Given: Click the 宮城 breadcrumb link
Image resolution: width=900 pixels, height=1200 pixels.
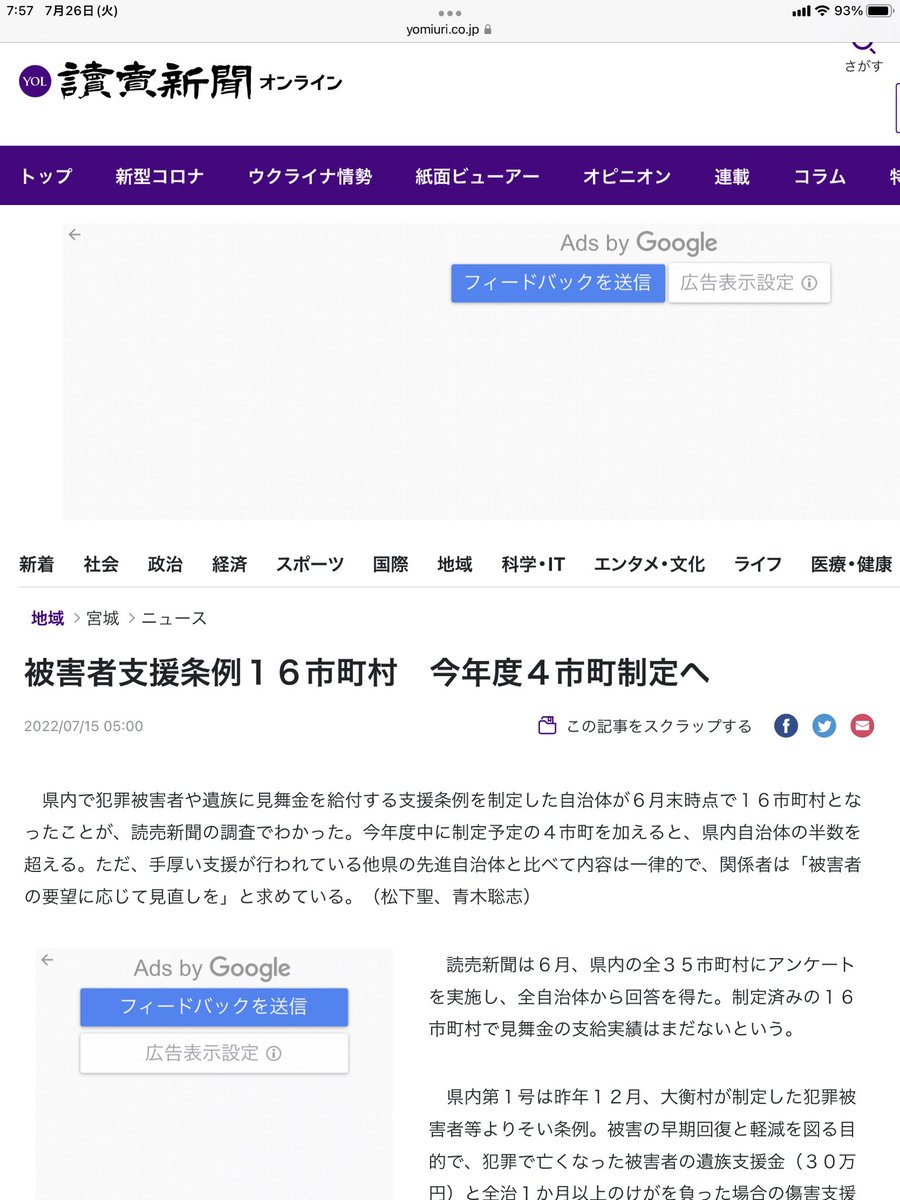Looking at the screenshot, I should pyautogui.click(x=103, y=618).
